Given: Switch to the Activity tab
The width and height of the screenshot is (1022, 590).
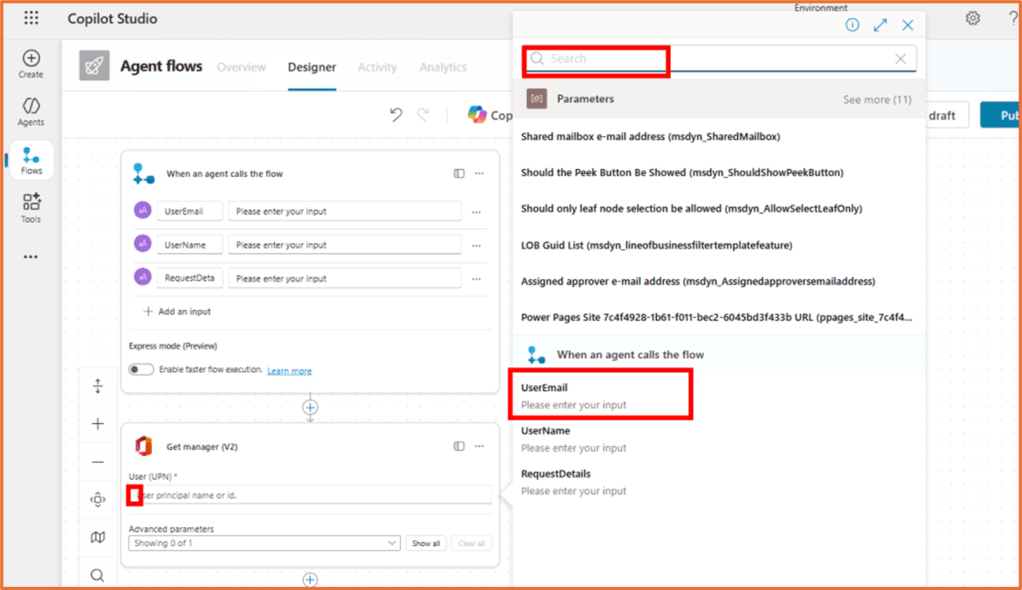Looking at the screenshot, I should (x=377, y=67).
